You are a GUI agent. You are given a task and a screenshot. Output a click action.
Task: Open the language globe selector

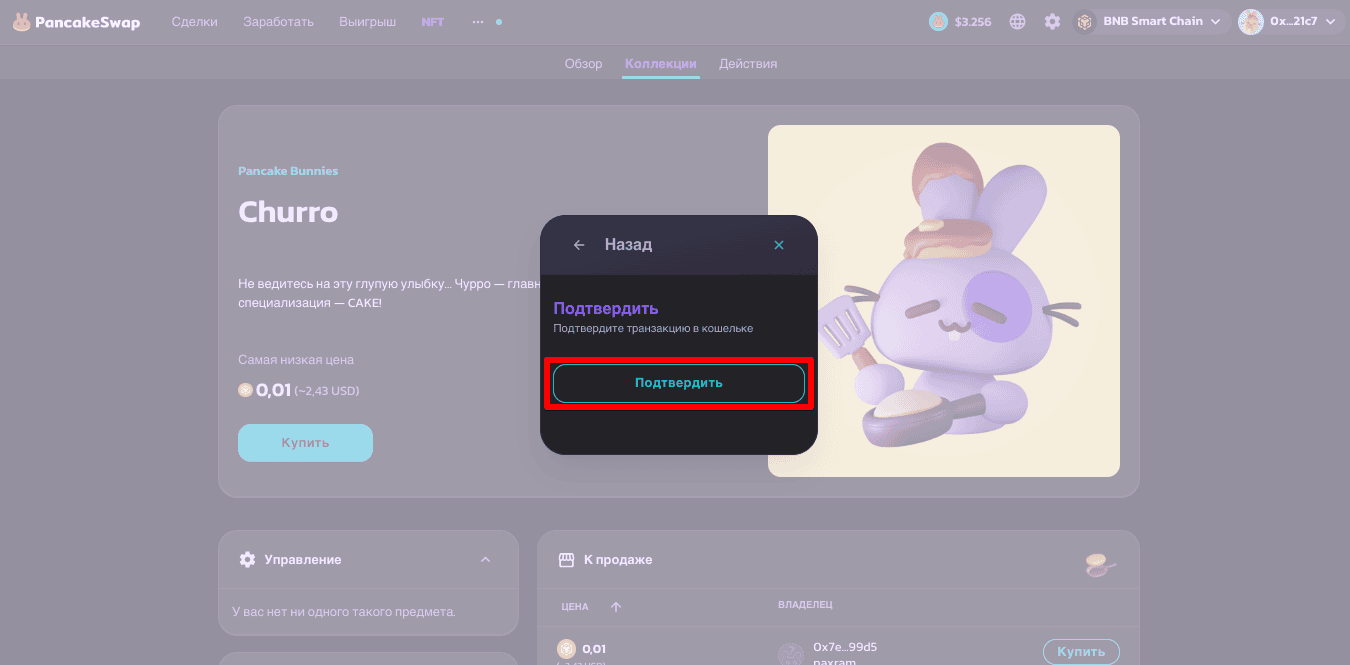click(x=1018, y=21)
